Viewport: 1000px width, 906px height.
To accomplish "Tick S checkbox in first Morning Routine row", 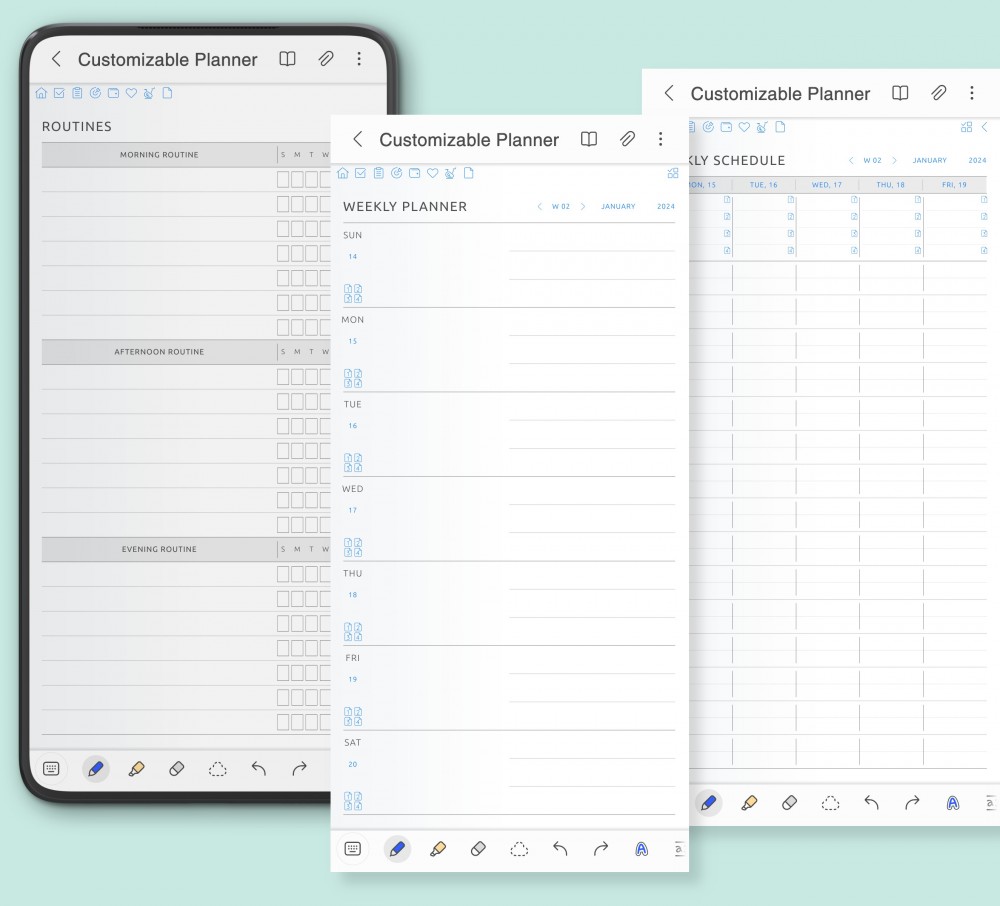I will pyautogui.click(x=283, y=179).
